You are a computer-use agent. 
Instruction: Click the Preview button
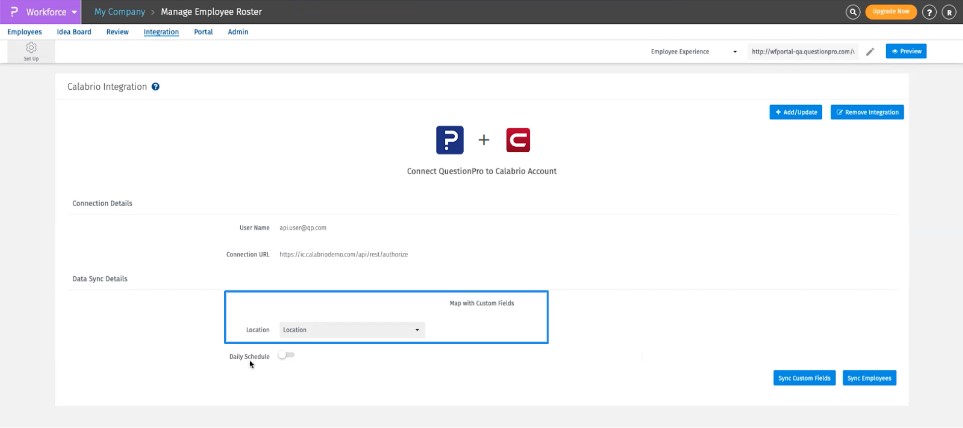click(x=906, y=52)
